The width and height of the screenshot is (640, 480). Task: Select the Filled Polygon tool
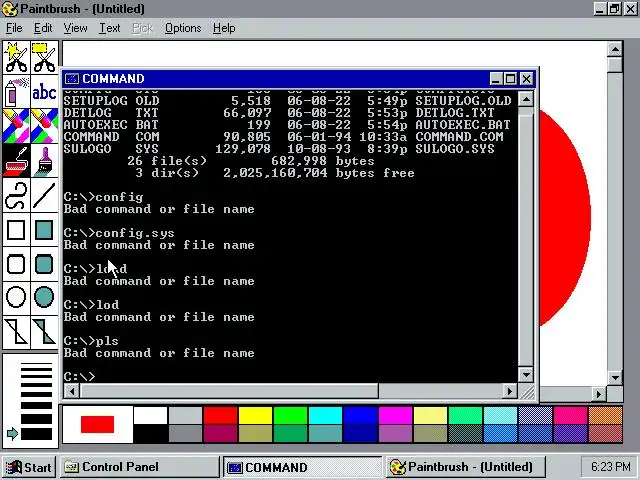[x=44, y=332]
